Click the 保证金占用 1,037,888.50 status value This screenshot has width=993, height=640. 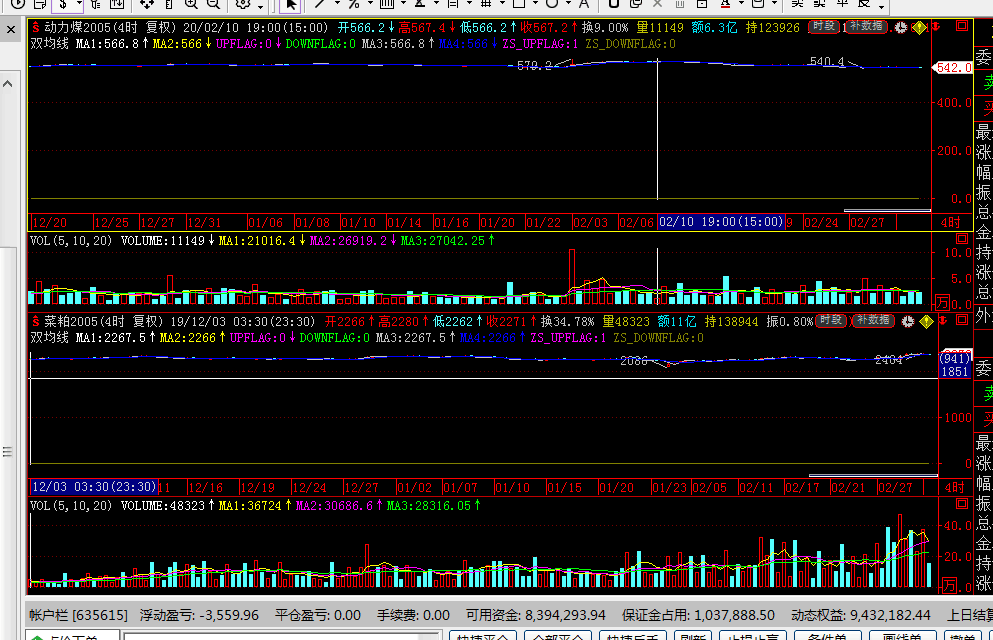pos(698,615)
